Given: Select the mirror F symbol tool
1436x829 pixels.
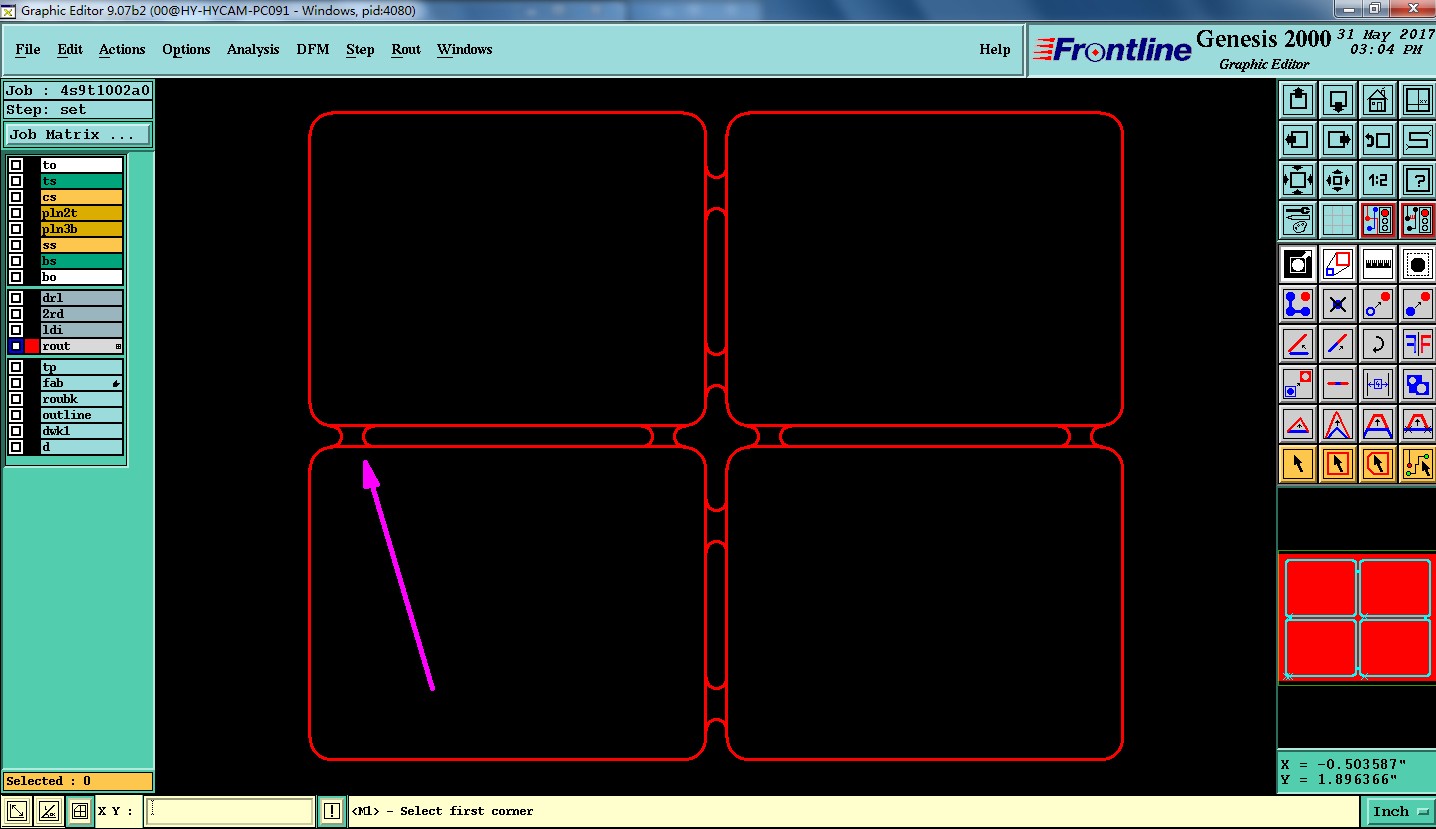Looking at the screenshot, I should tap(1418, 344).
